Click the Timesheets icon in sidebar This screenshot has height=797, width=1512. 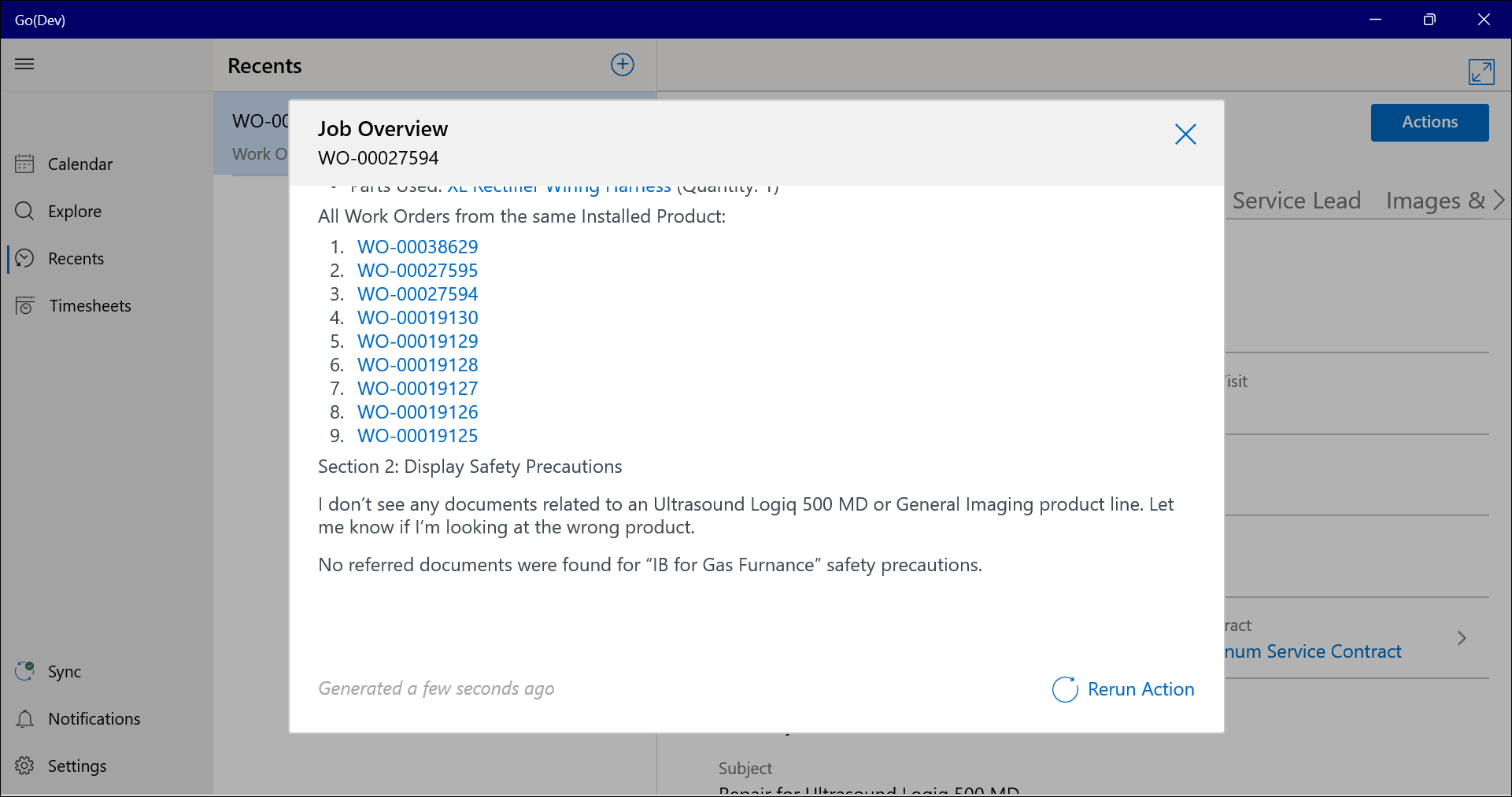25,305
